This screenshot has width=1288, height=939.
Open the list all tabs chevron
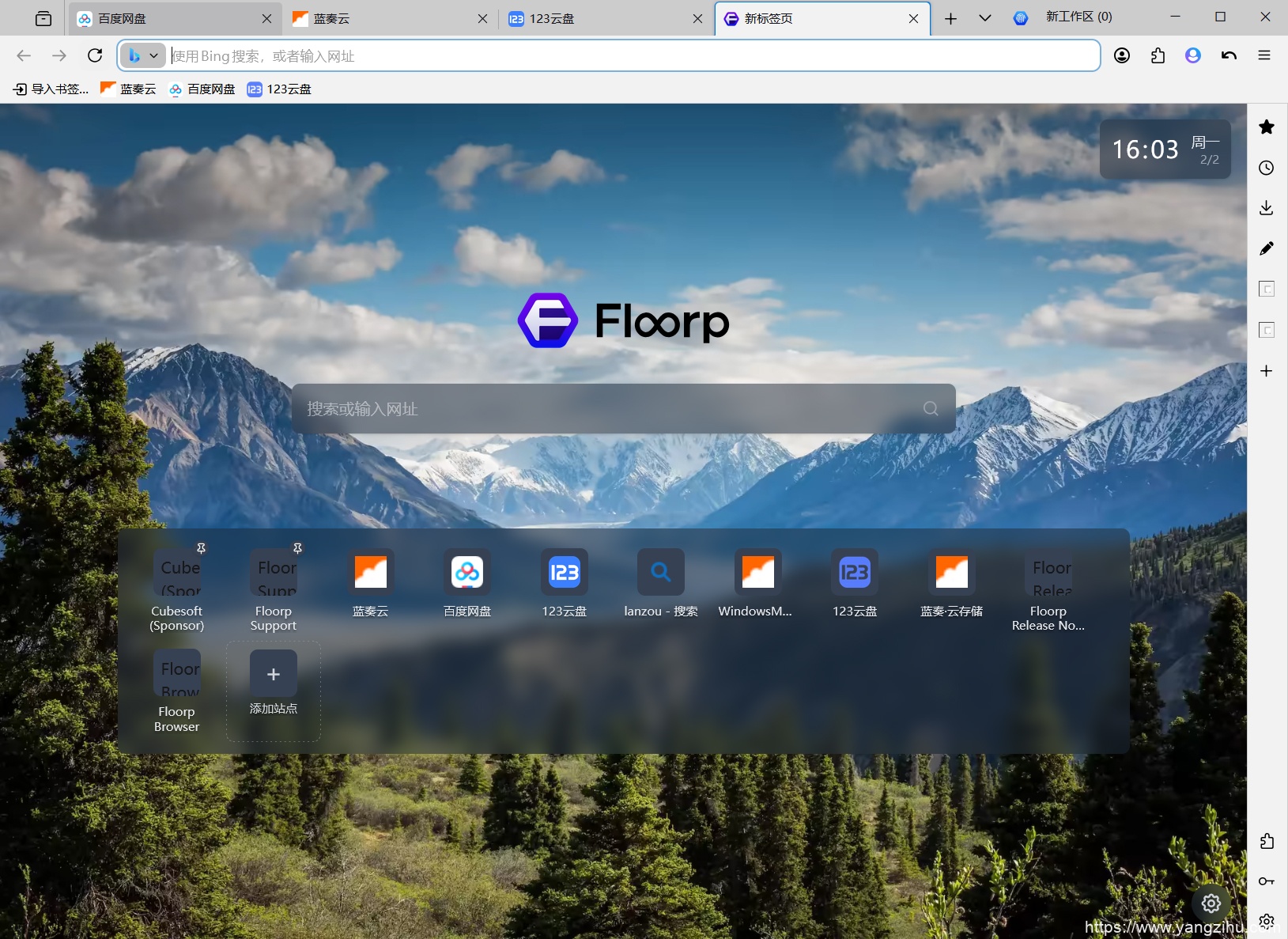point(984,17)
